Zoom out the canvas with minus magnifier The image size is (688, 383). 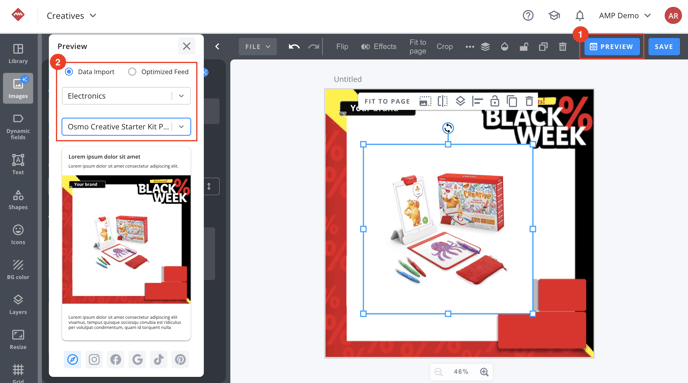(438, 372)
